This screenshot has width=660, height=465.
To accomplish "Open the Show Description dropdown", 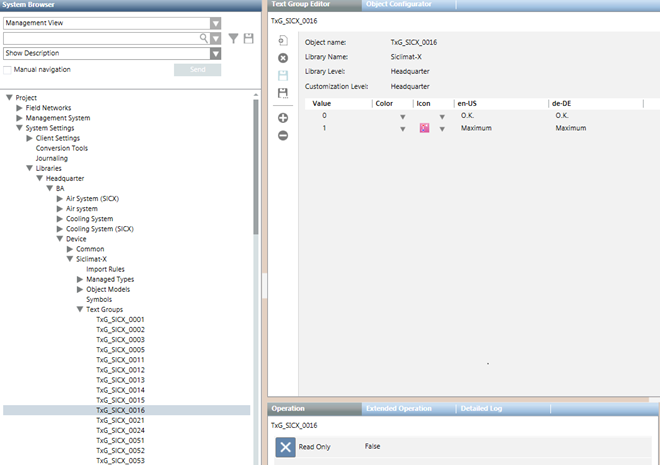I will [x=215, y=53].
